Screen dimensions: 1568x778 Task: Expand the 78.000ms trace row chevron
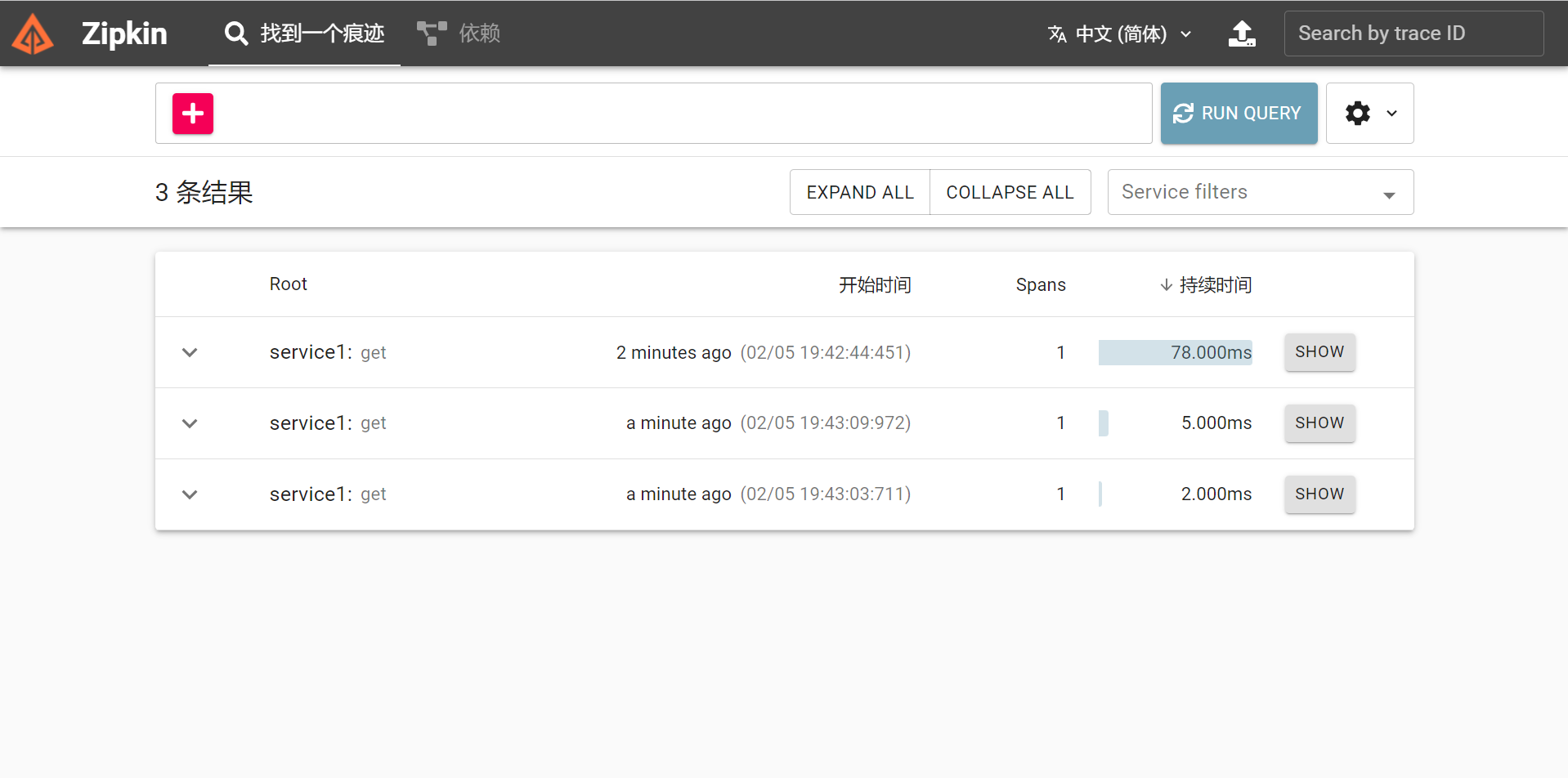189,352
